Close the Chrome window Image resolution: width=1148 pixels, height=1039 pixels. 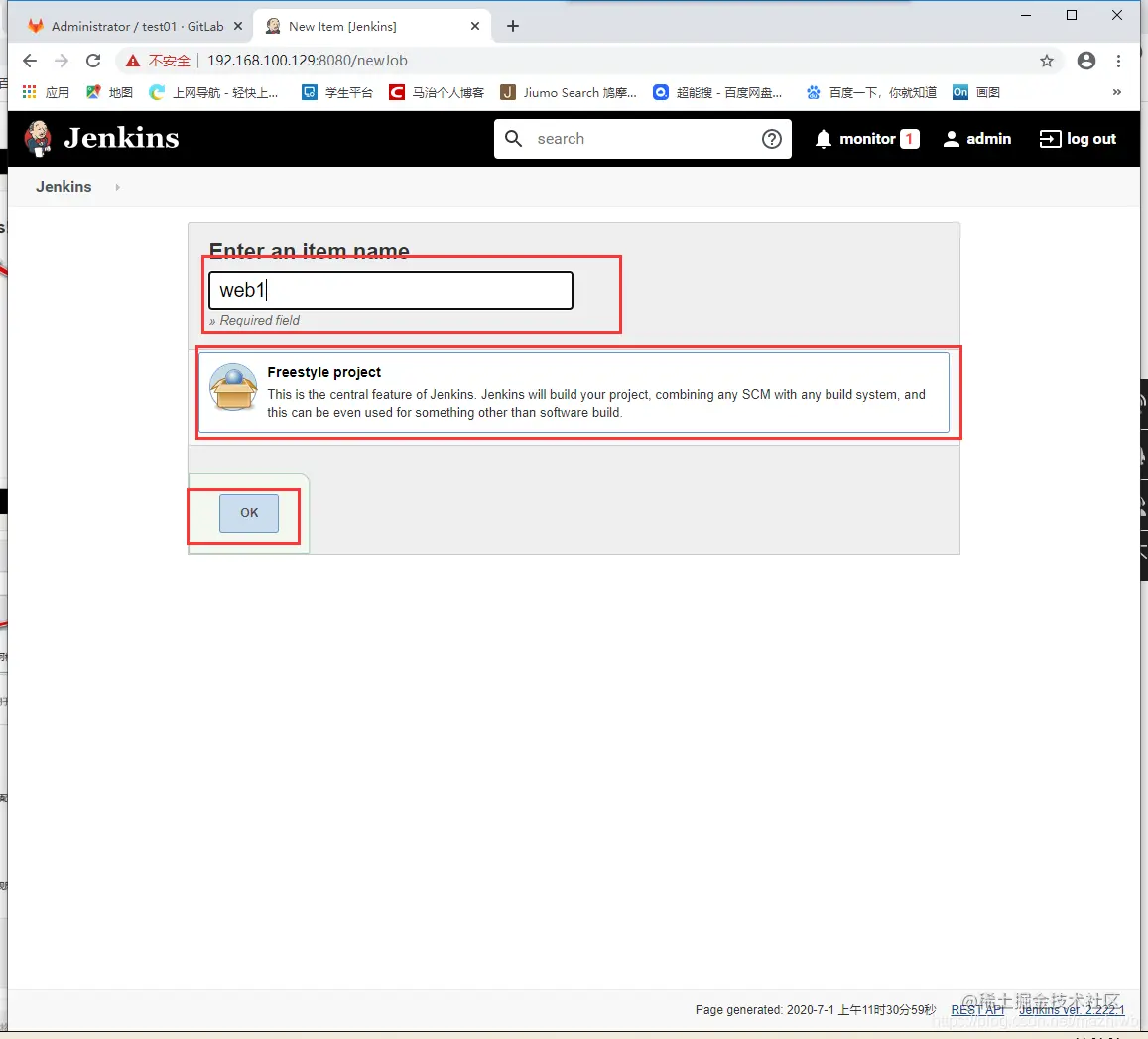1116,15
